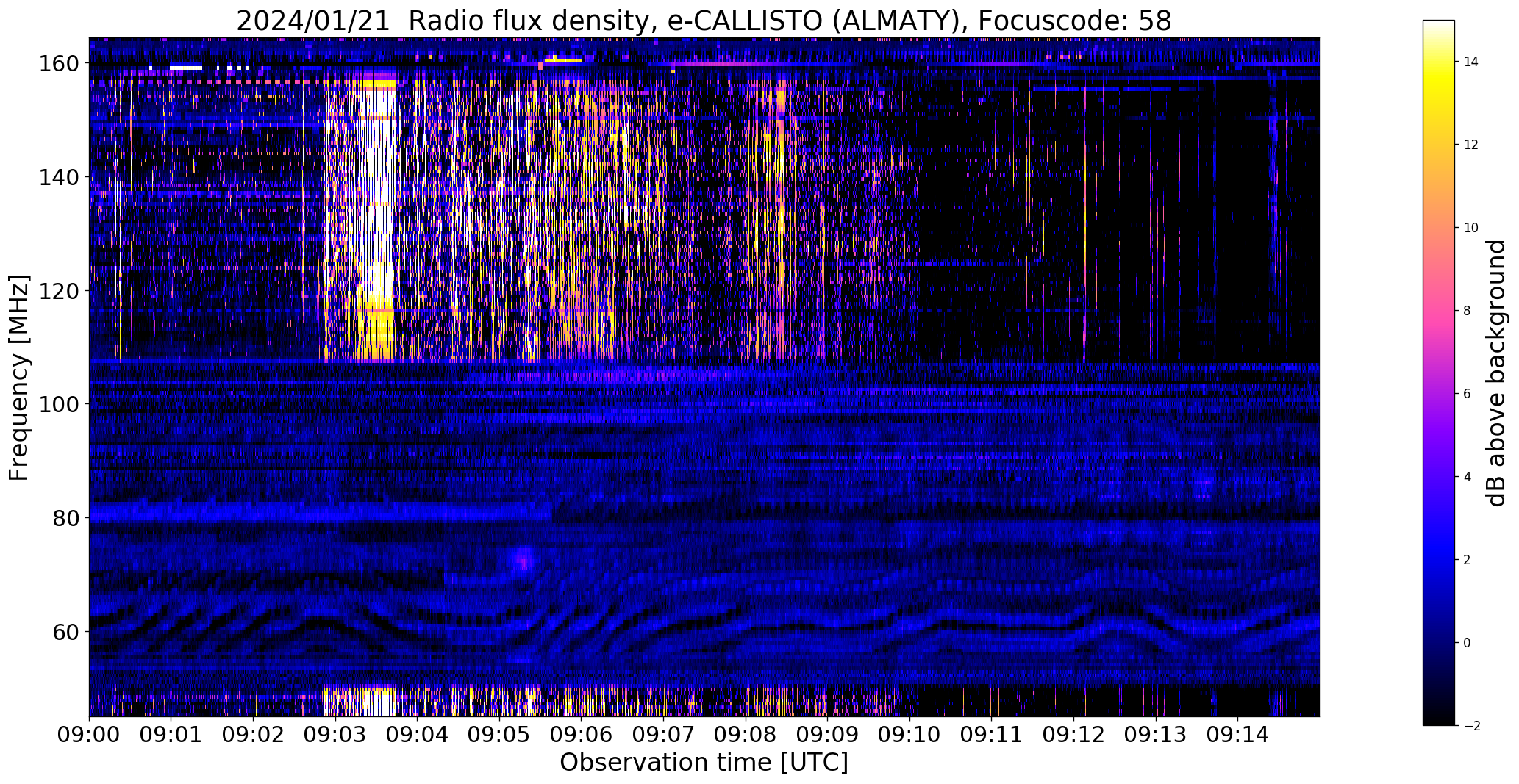Screen dimensions: 1519x784
Task: Click the 09:09 time tick label
Action: 827,735
